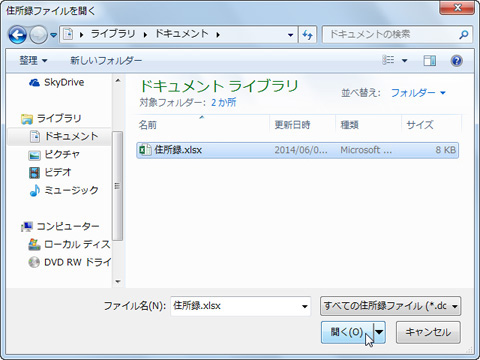Select ライブラリ in the address breadcrumb
480x360 pixels.
tap(113, 34)
